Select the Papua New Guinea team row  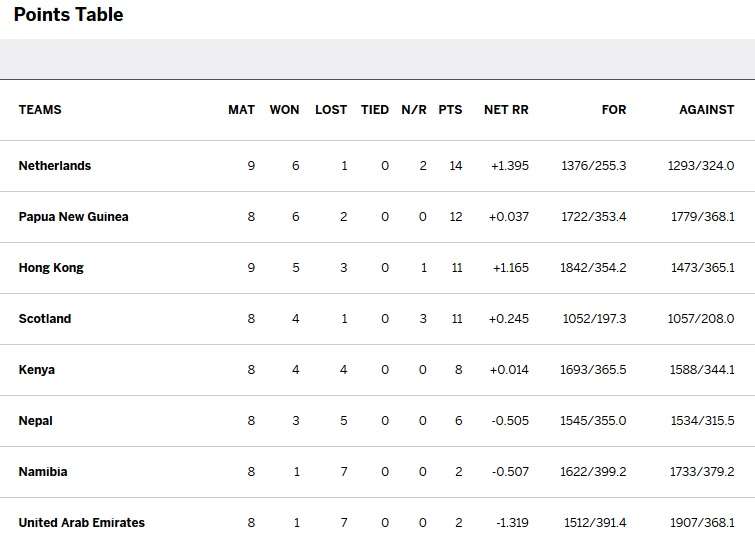point(73,217)
